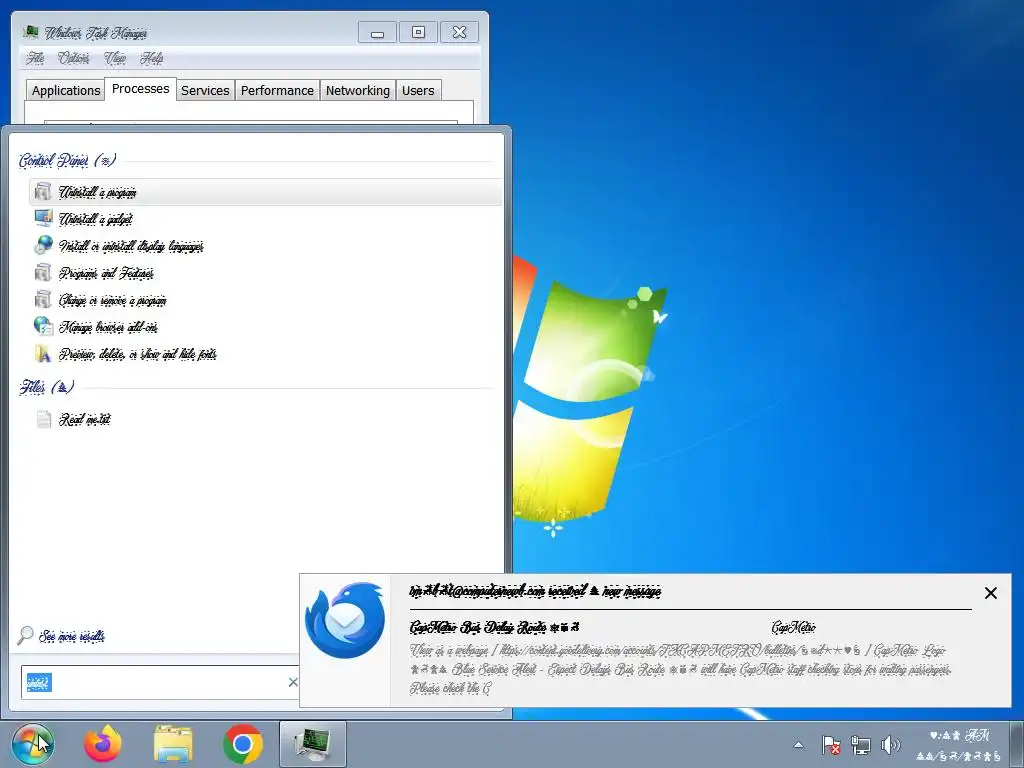This screenshot has height=768, width=1024.
Task: Open Action Center flag icon in tray
Action: tap(831, 744)
